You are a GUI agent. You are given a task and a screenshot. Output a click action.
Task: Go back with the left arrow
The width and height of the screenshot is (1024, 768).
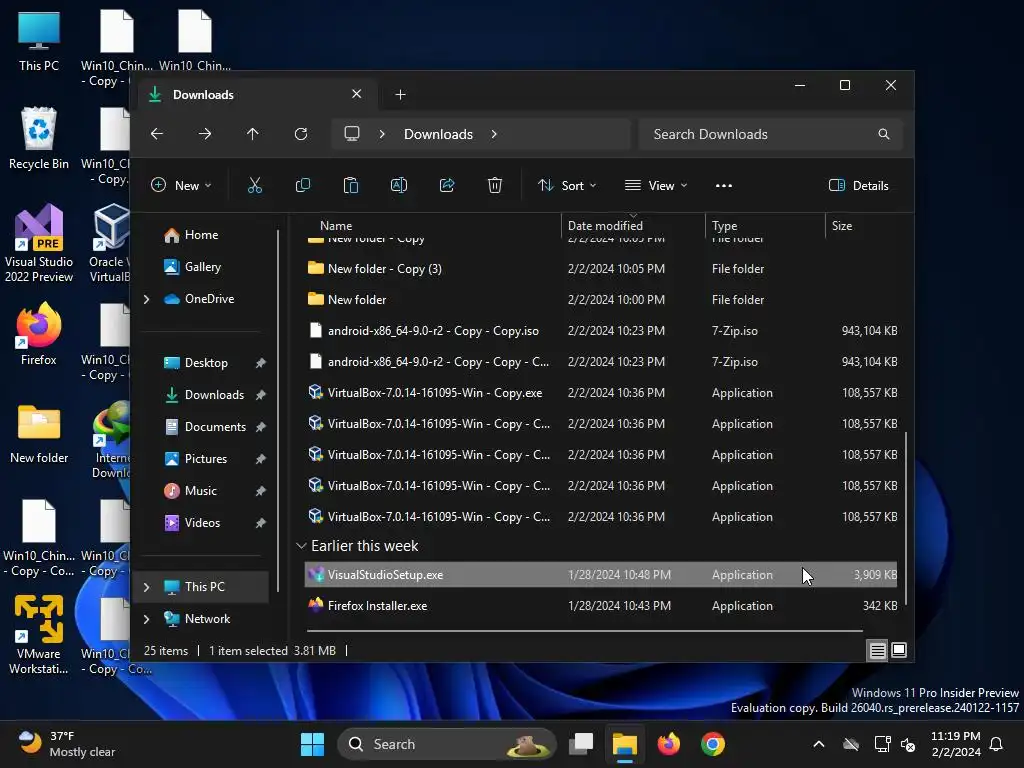tap(157, 134)
